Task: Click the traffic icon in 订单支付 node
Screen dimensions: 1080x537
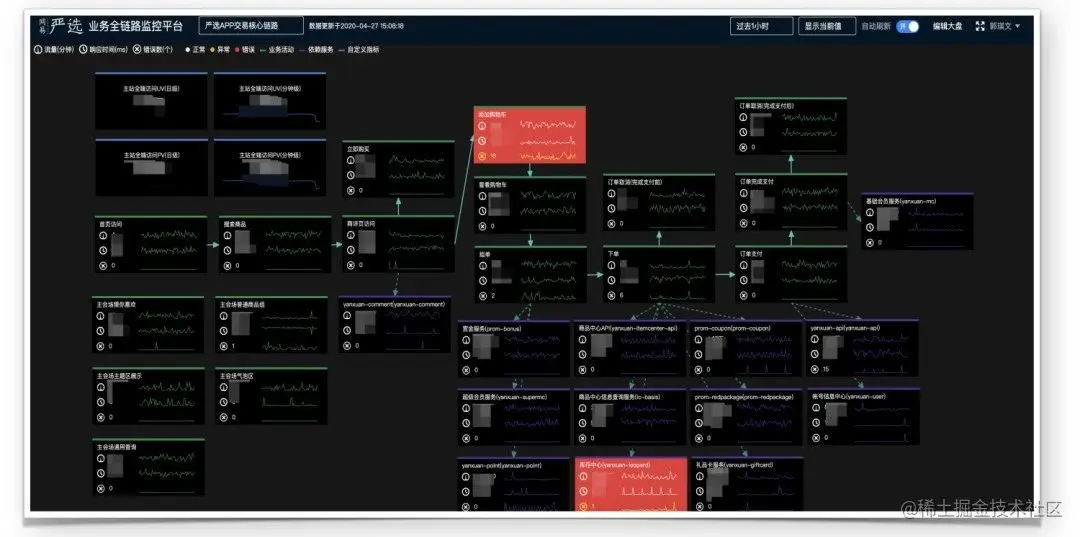Action: click(x=742, y=265)
